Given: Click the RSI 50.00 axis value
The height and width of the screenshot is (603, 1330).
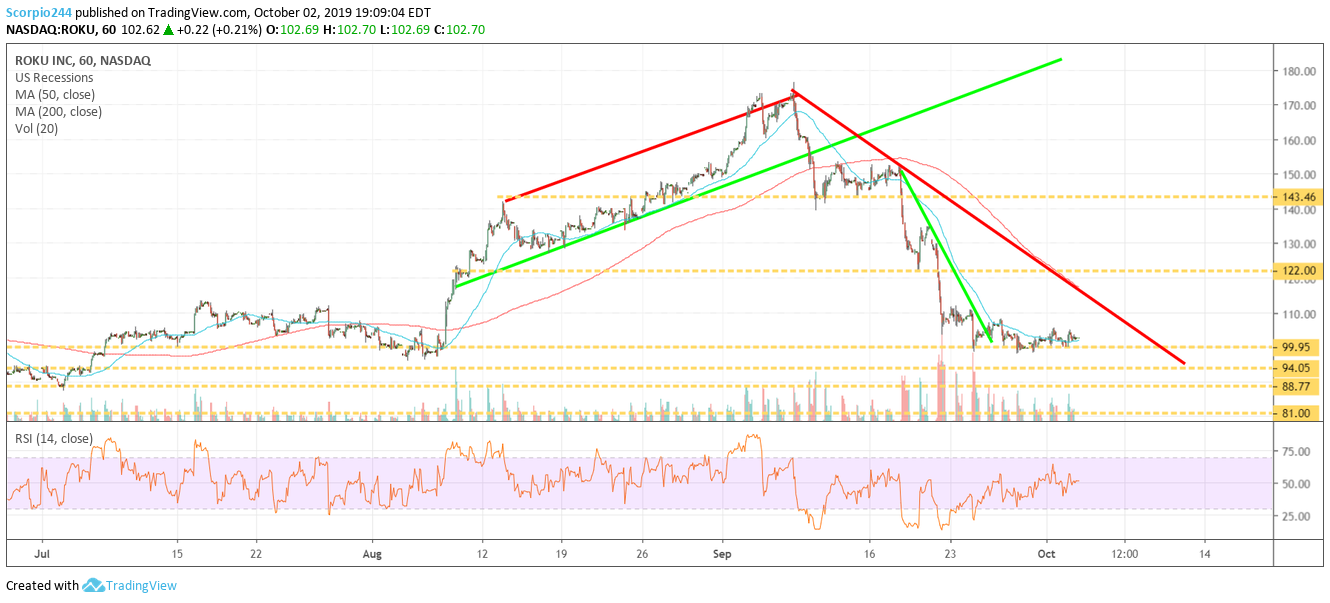Looking at the screenshot, I should (1296, 484).
